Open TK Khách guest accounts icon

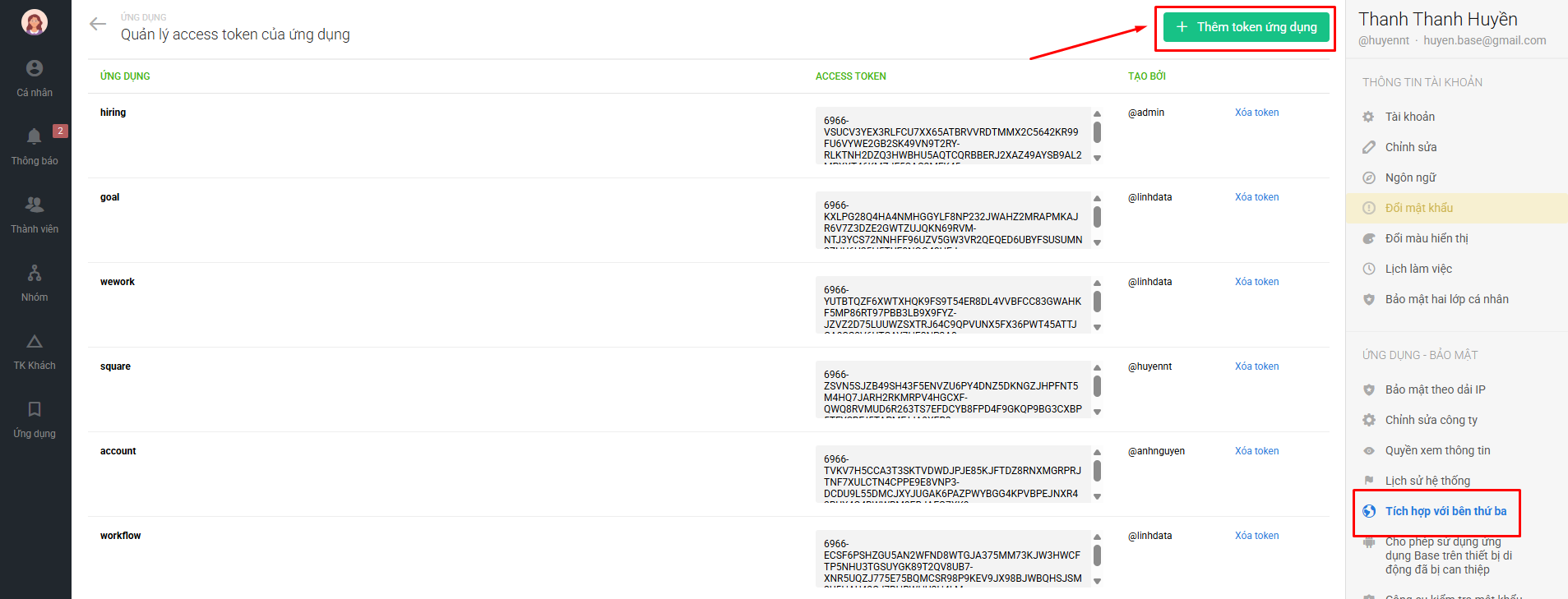pos(35,341)
